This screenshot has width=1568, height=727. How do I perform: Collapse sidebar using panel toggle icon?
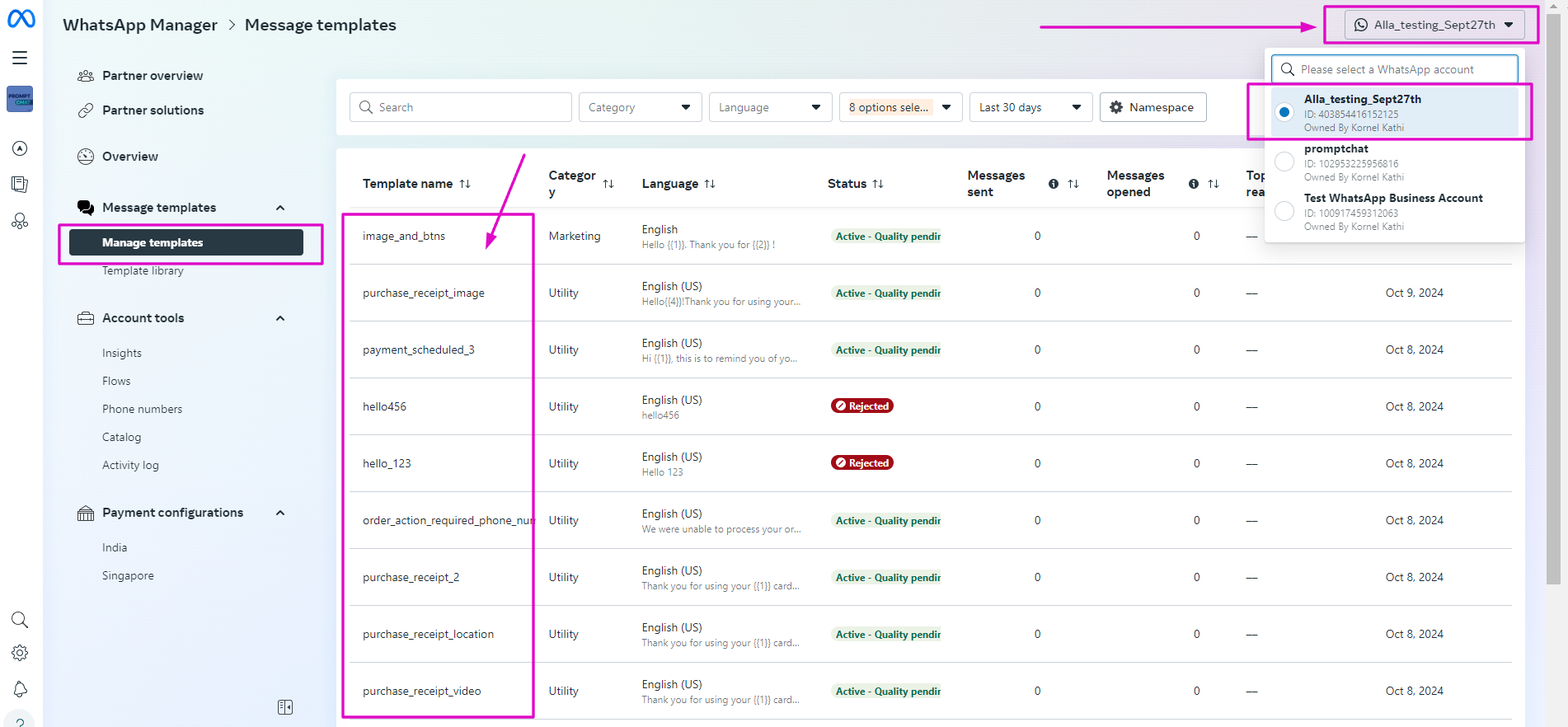coord(285,707)
